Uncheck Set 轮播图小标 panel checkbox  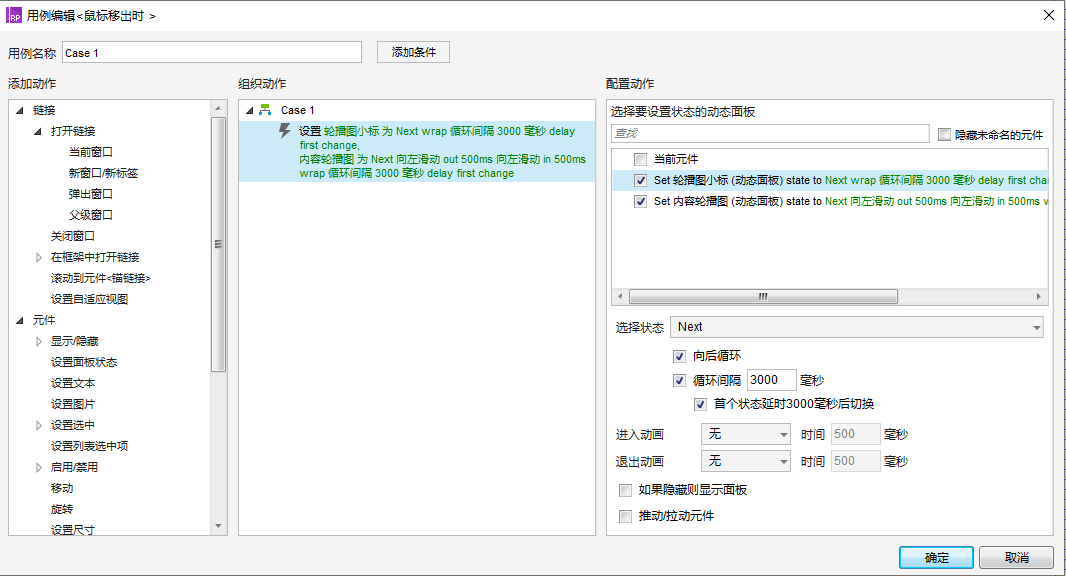pos(640,180)
